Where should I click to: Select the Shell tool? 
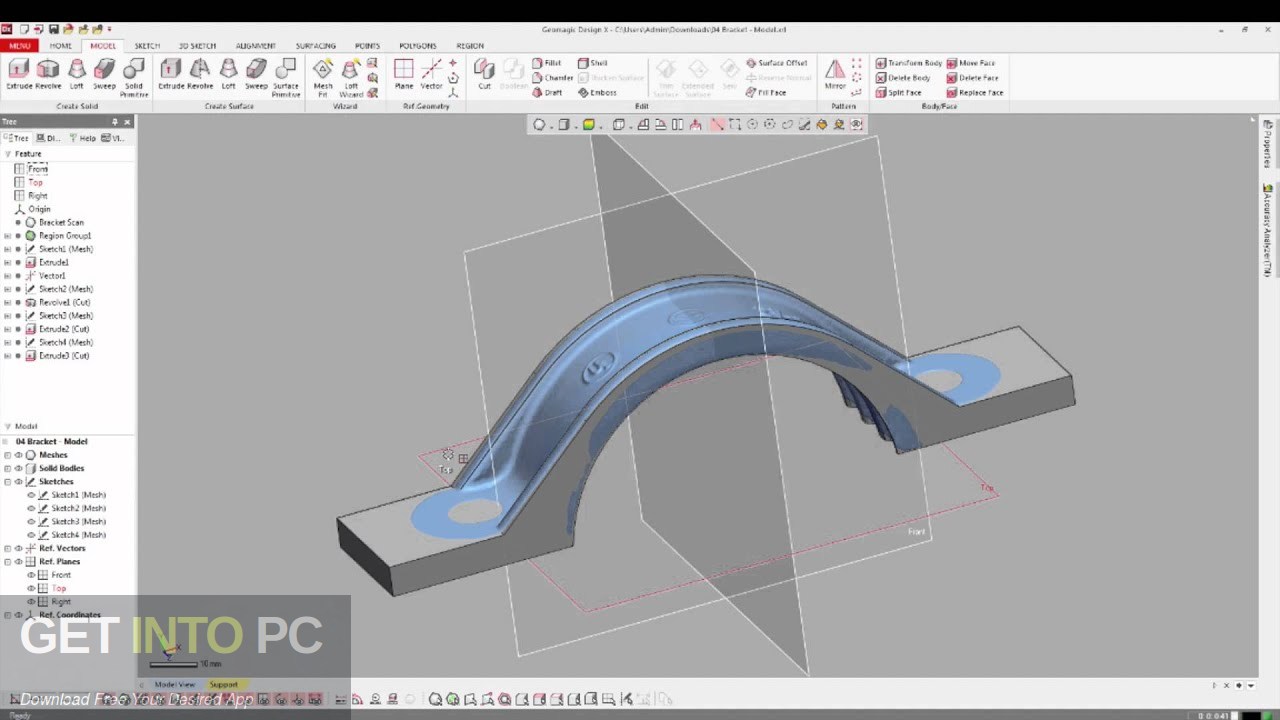(592, 63)
